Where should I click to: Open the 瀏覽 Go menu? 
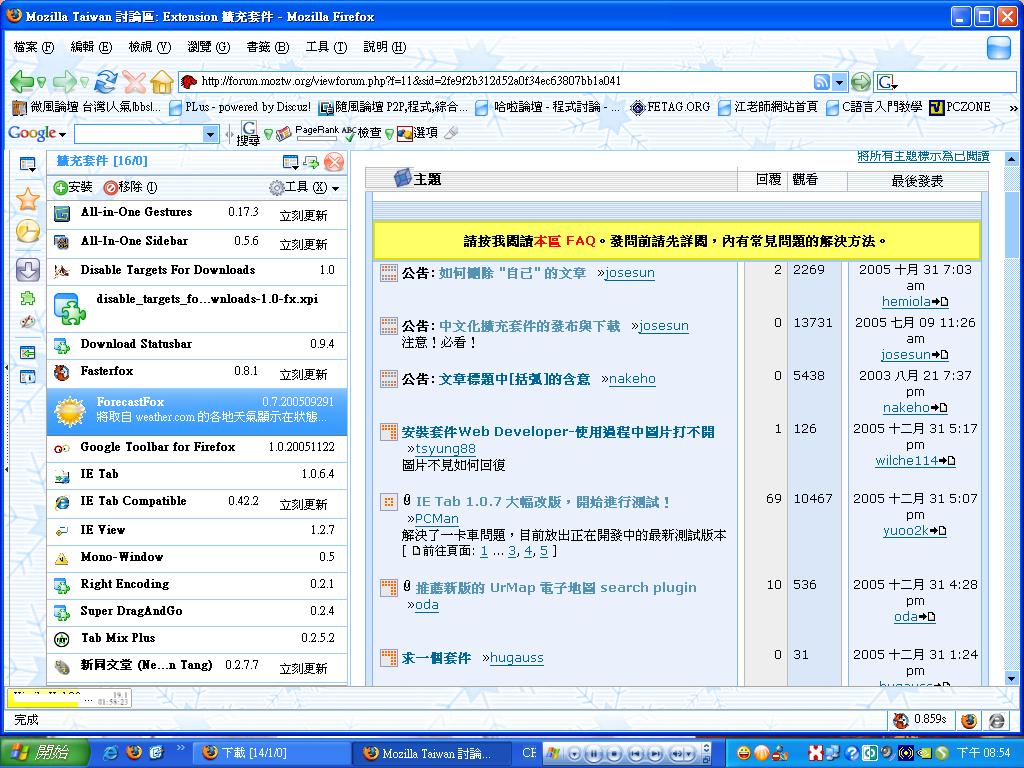coord(208,47)
